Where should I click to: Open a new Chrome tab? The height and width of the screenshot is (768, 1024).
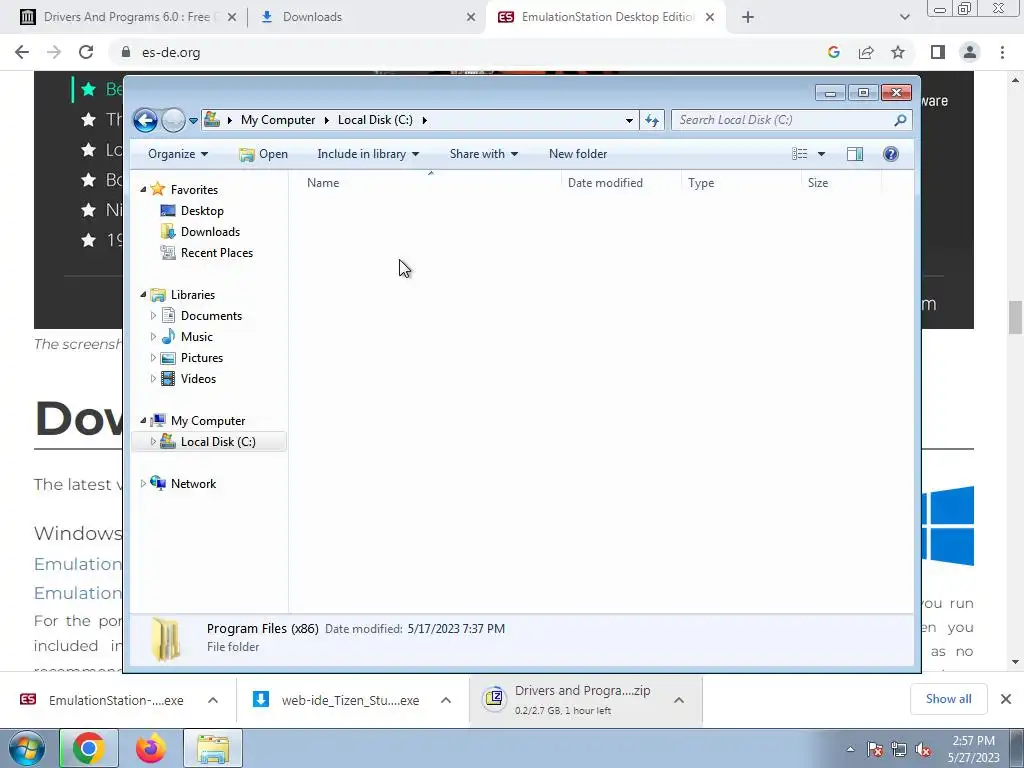[x=748, y=17]
